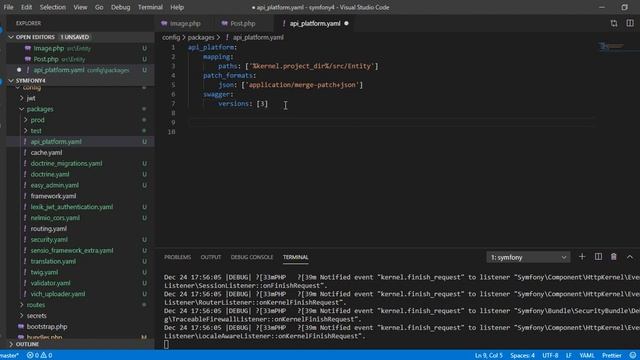Switch to the Output panel tab
640x360 pixels.
[x=211, y=258]
